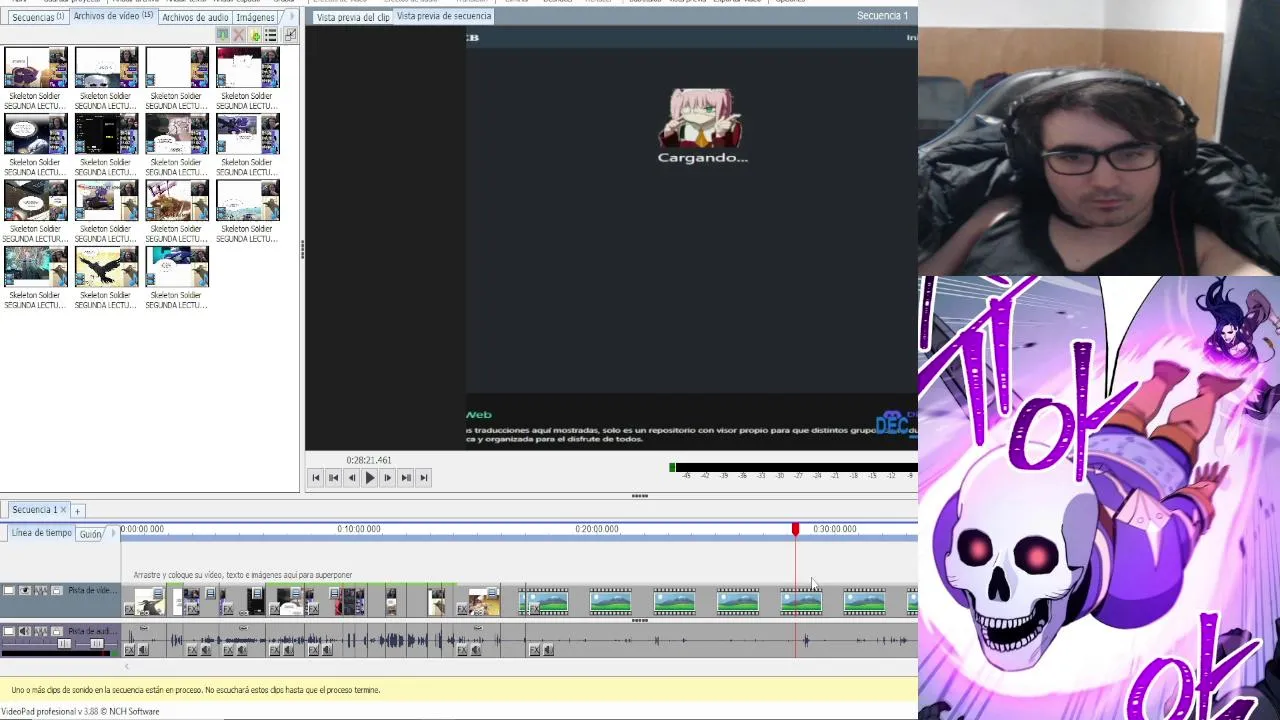Viewport: 1280px width, 720px height.
Task: Go to next clip edge button
Action: click(406, 478)
